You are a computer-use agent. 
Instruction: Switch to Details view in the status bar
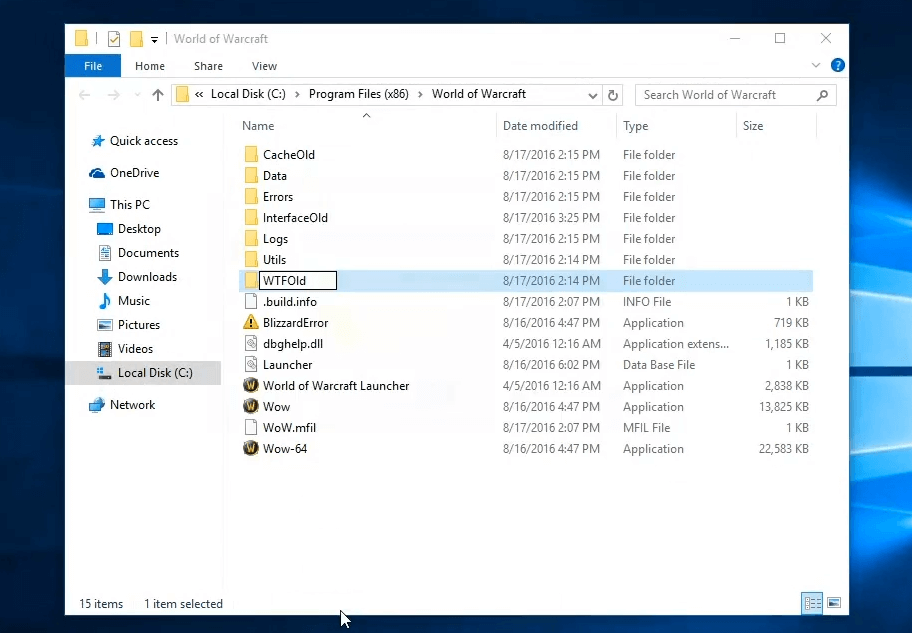(x=812, y=603)
